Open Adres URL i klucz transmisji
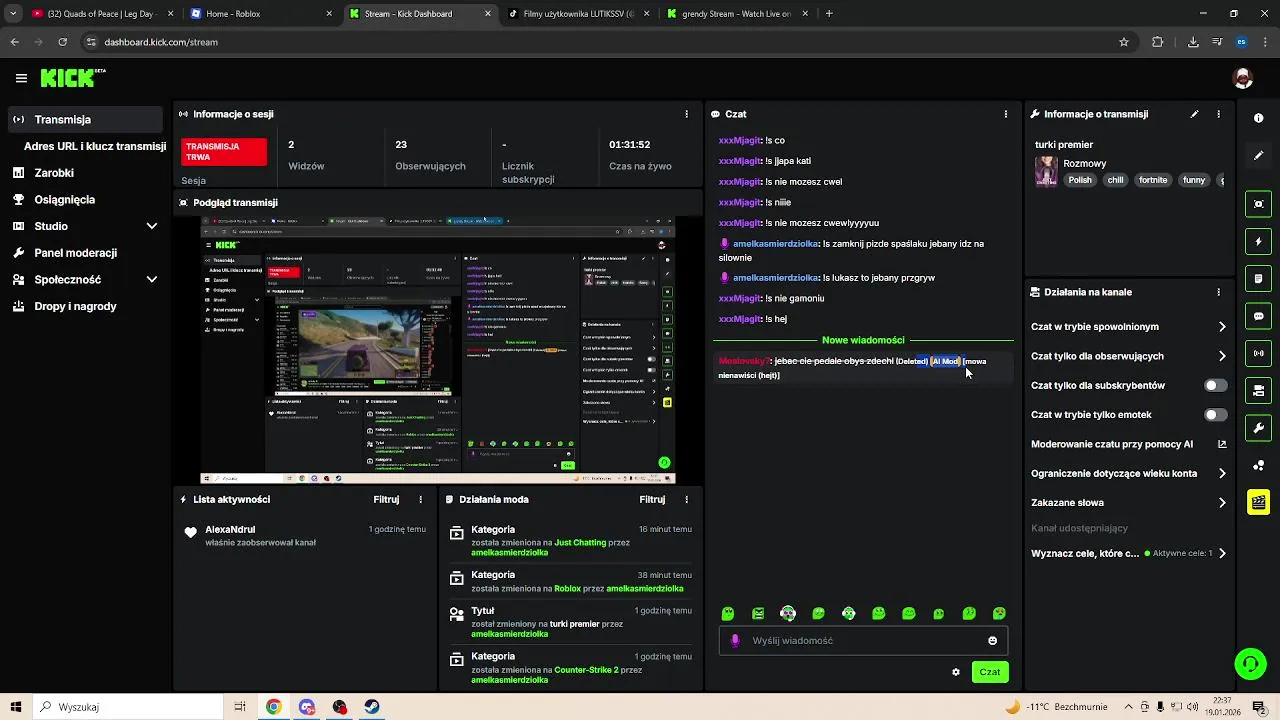Viewport: 1280px width, 720px height. pos(94,146)
